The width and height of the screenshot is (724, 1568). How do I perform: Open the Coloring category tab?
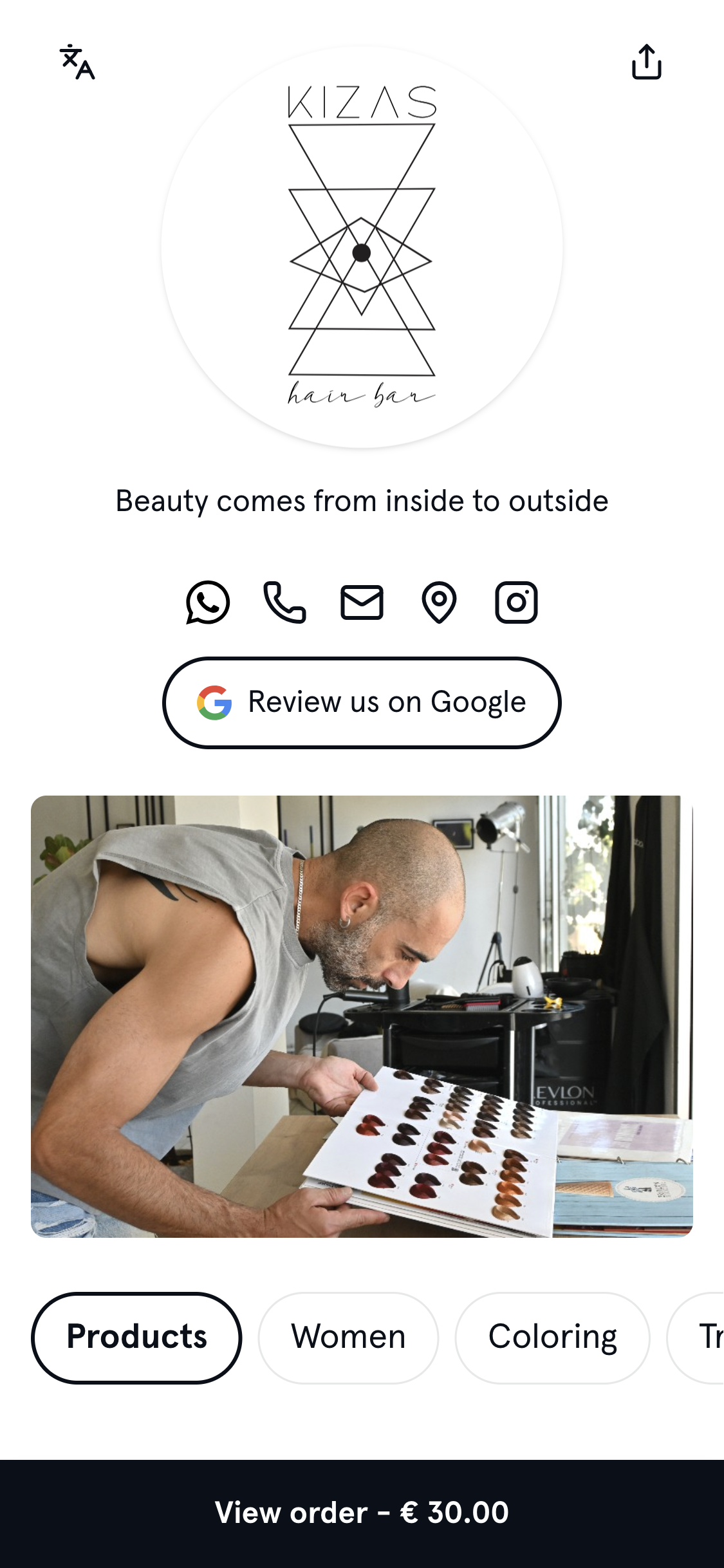[x=553, y=1338]
